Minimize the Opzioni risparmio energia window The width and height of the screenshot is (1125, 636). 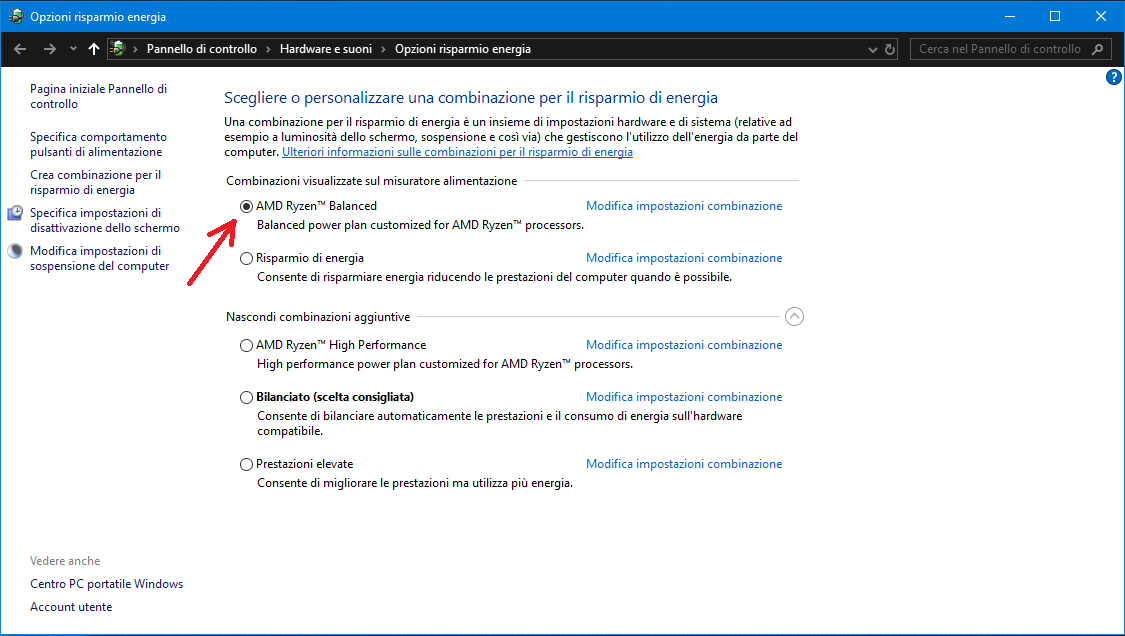pyautogui.click(x=1009, y=16)
